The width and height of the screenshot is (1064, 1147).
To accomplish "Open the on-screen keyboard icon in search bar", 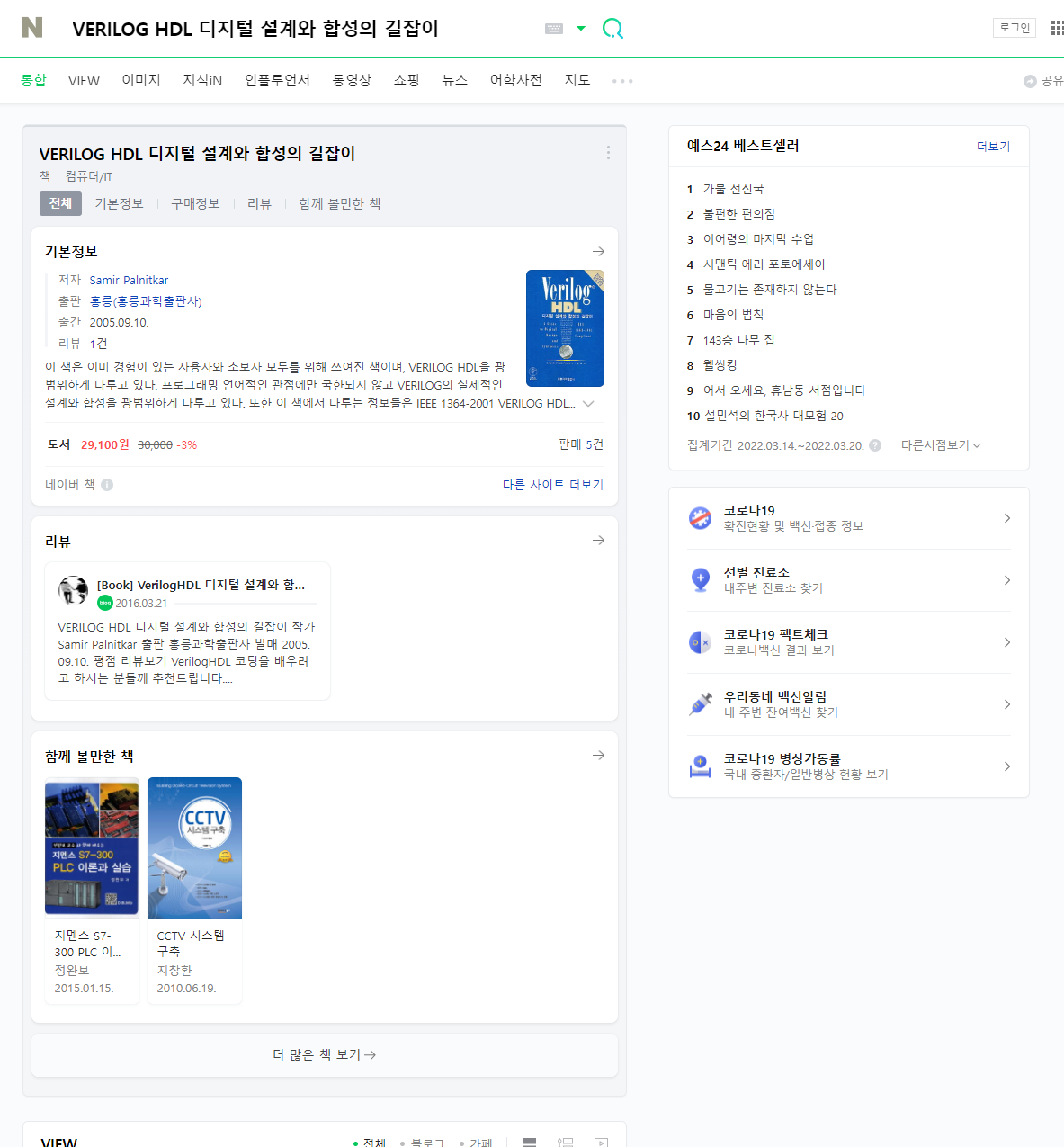I will point(554,29).
